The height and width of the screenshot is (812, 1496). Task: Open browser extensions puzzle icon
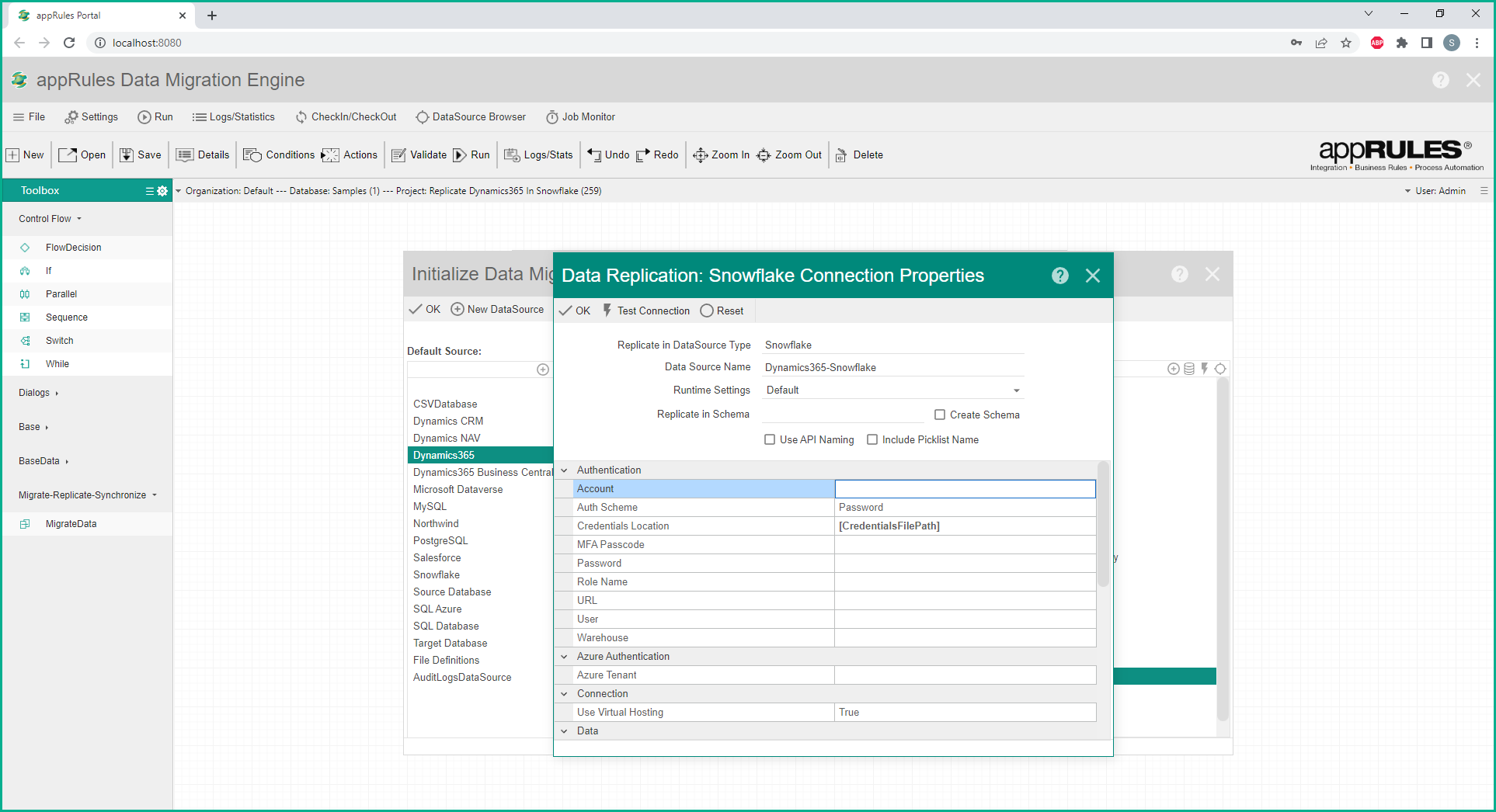pyautogui.click(x=1402, y=43)
